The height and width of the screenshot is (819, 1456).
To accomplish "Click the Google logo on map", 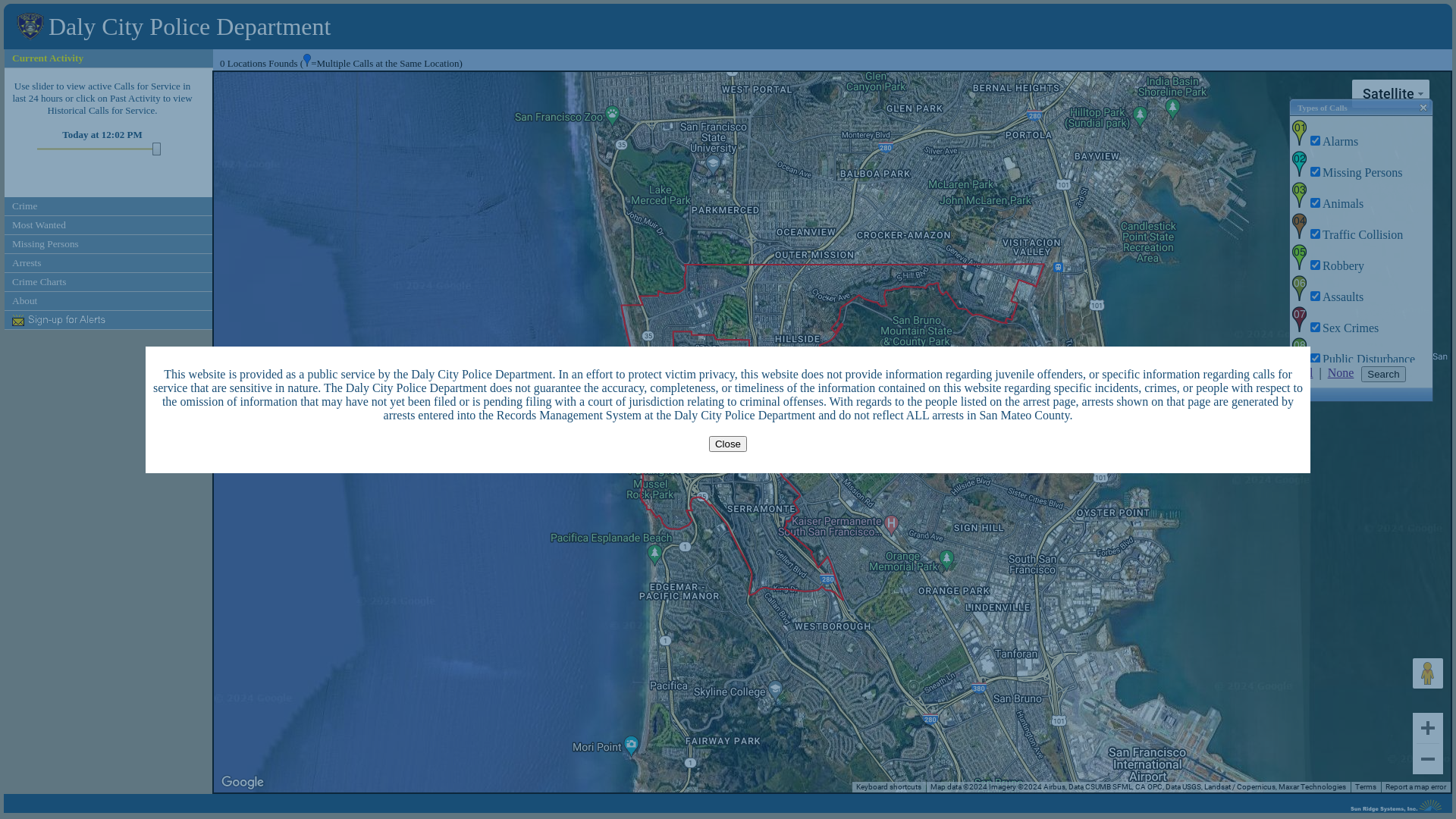I will tap(243, 782).
